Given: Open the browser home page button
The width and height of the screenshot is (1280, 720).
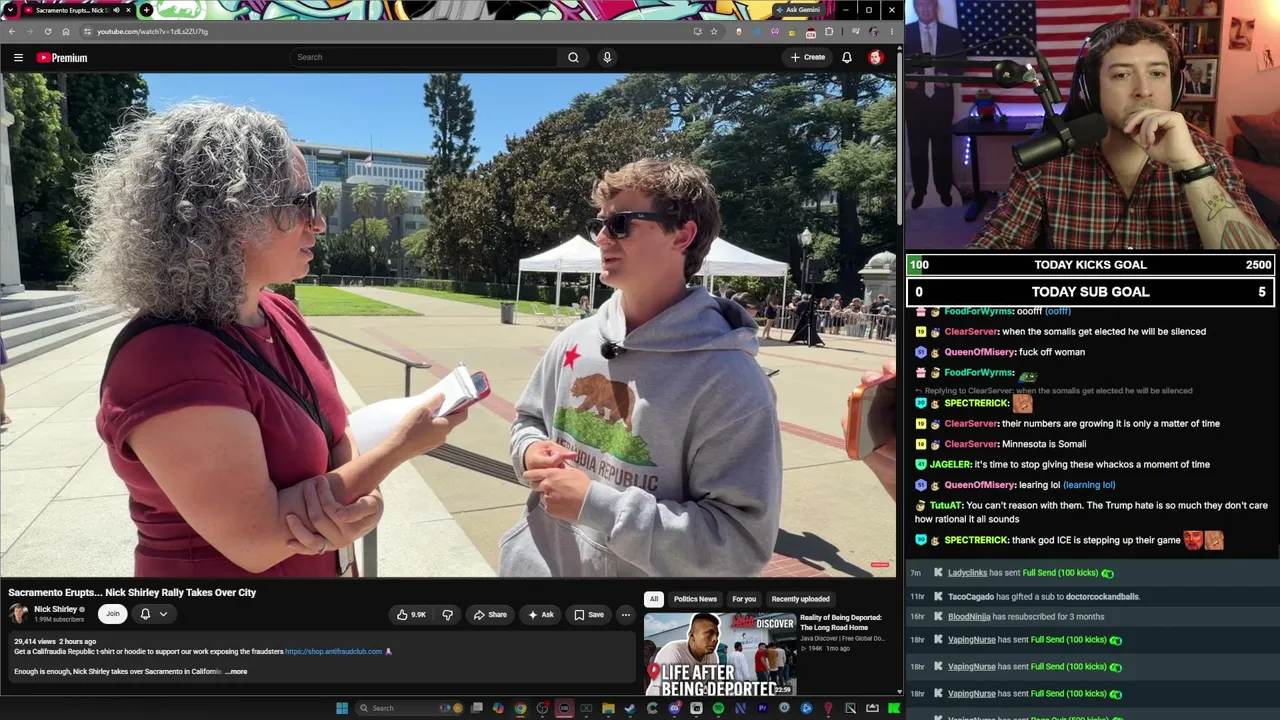Looking at the screenshot, I should pyautogui.click(x=66, y=31).
